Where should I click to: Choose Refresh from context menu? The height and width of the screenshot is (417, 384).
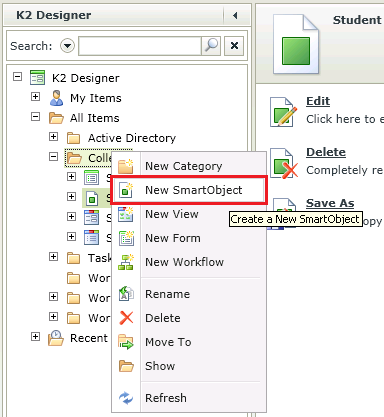189,398
